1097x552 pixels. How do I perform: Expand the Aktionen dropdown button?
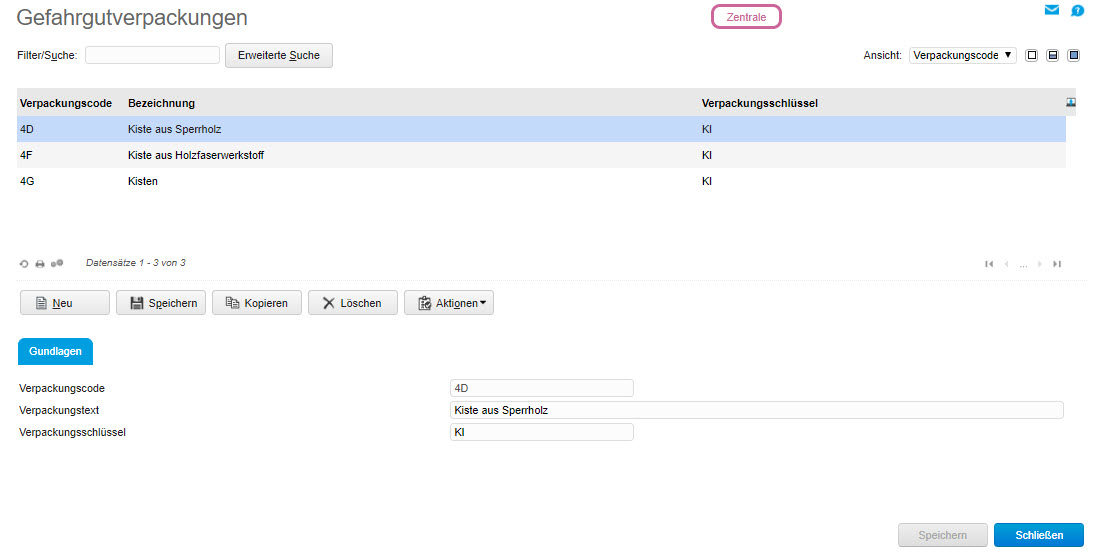pyautogui.click(x=449, y=303)
